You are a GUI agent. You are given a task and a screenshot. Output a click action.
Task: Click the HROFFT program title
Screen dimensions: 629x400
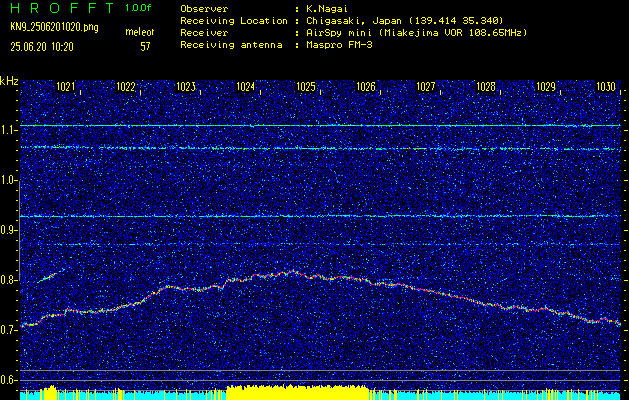click(x=62, y=8)
